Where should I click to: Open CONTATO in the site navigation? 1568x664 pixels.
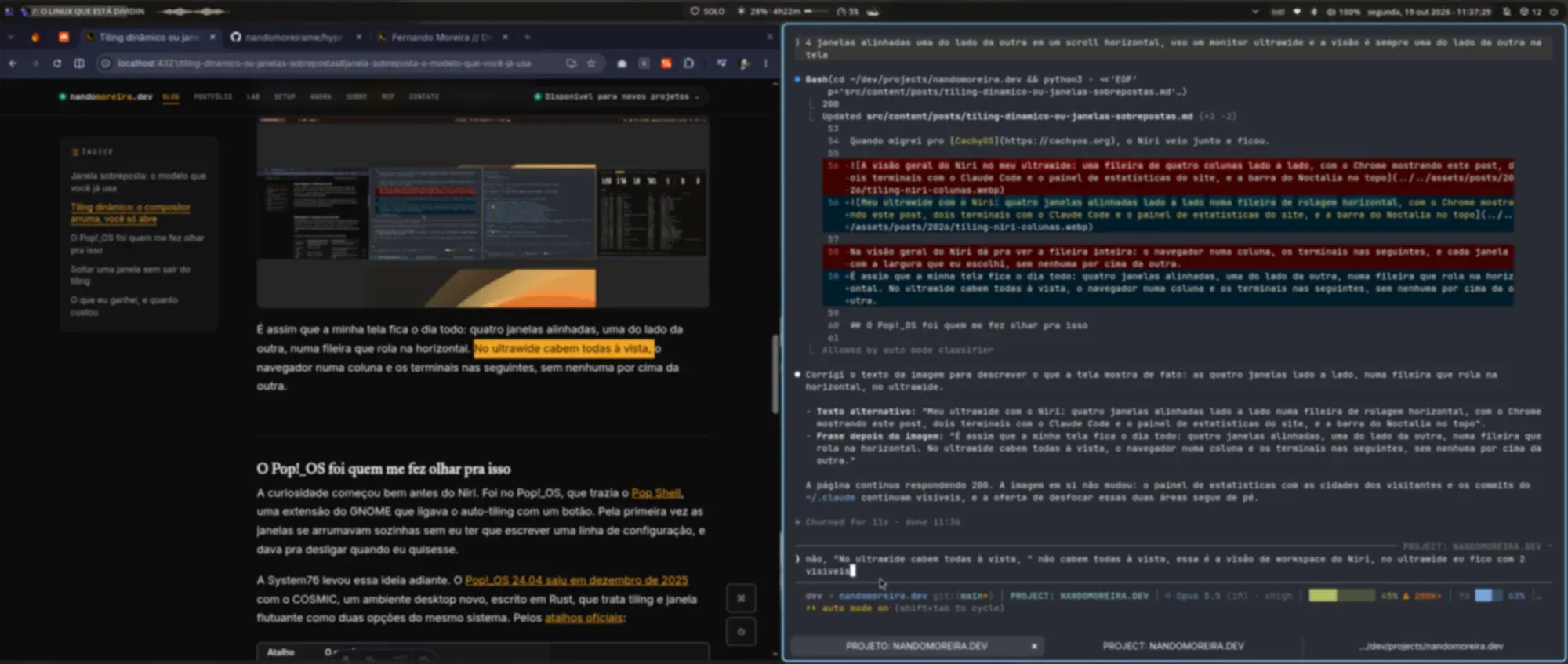(424, 96)
